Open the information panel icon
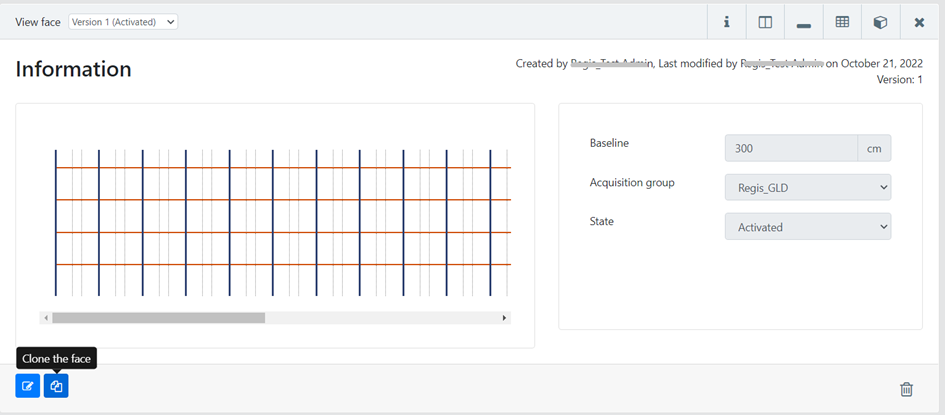Screen dimensions: 945x415 click(x=727, y=22)
